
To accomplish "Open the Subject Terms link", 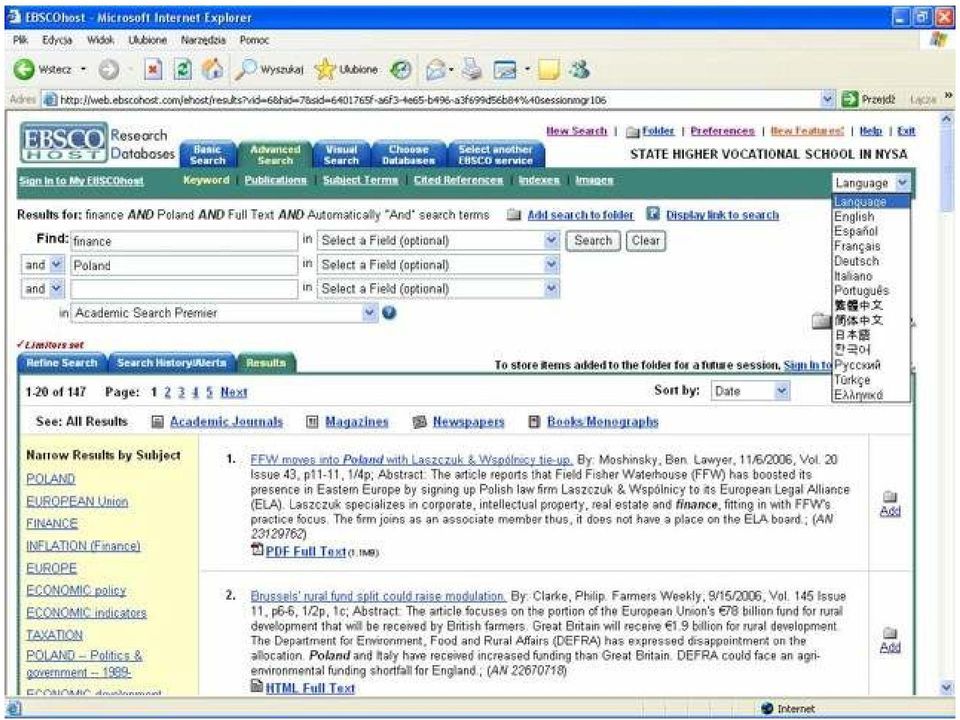I will [361, 180].
